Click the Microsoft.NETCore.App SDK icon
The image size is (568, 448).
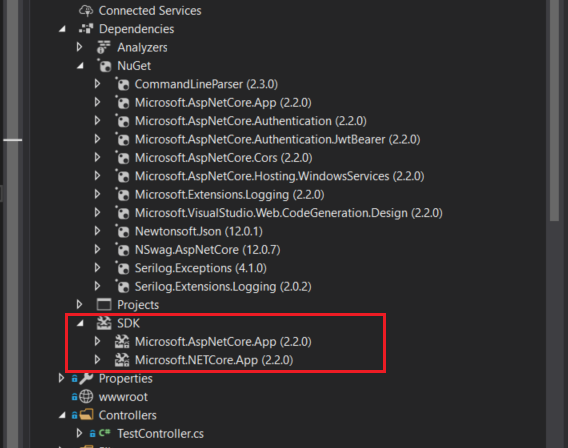click(x=122, y=360)
